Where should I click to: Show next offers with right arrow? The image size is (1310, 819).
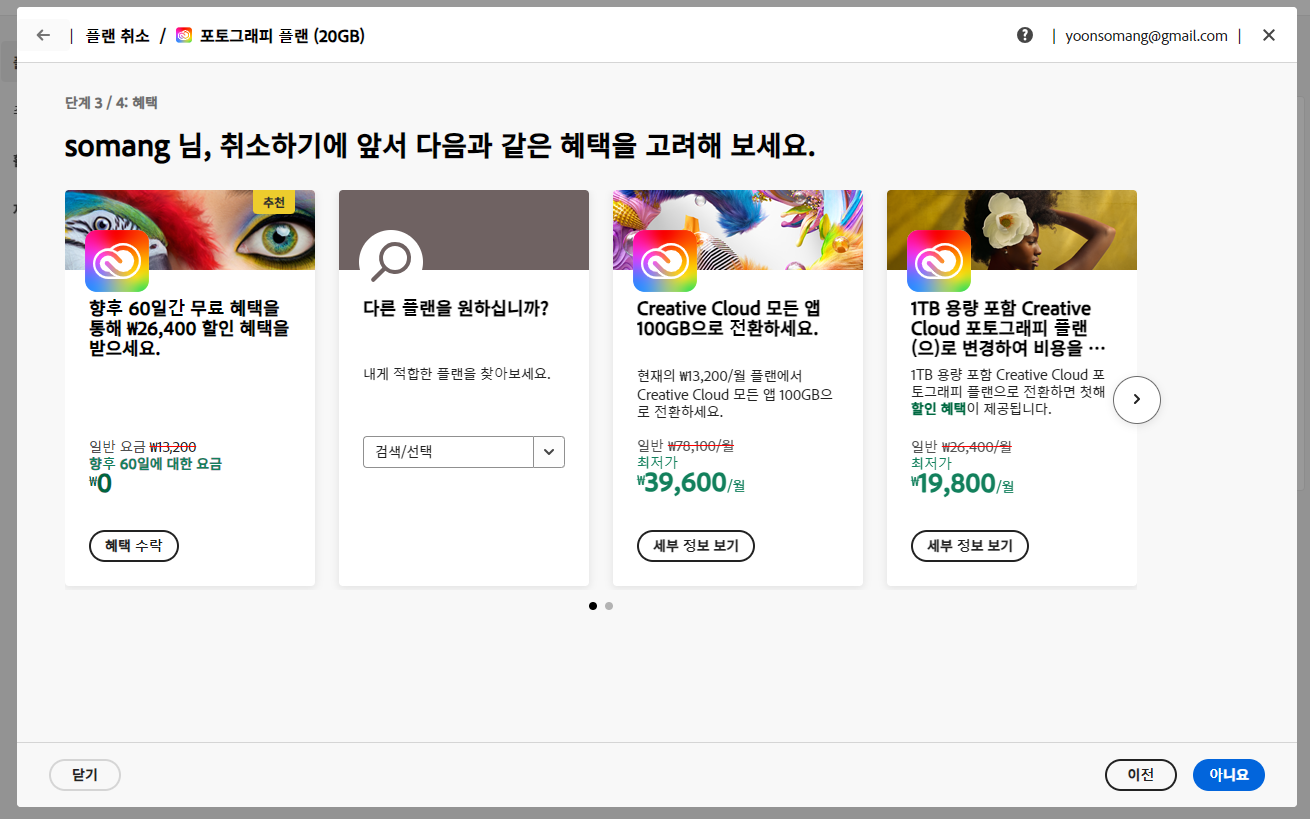(x=1137, y=399)
